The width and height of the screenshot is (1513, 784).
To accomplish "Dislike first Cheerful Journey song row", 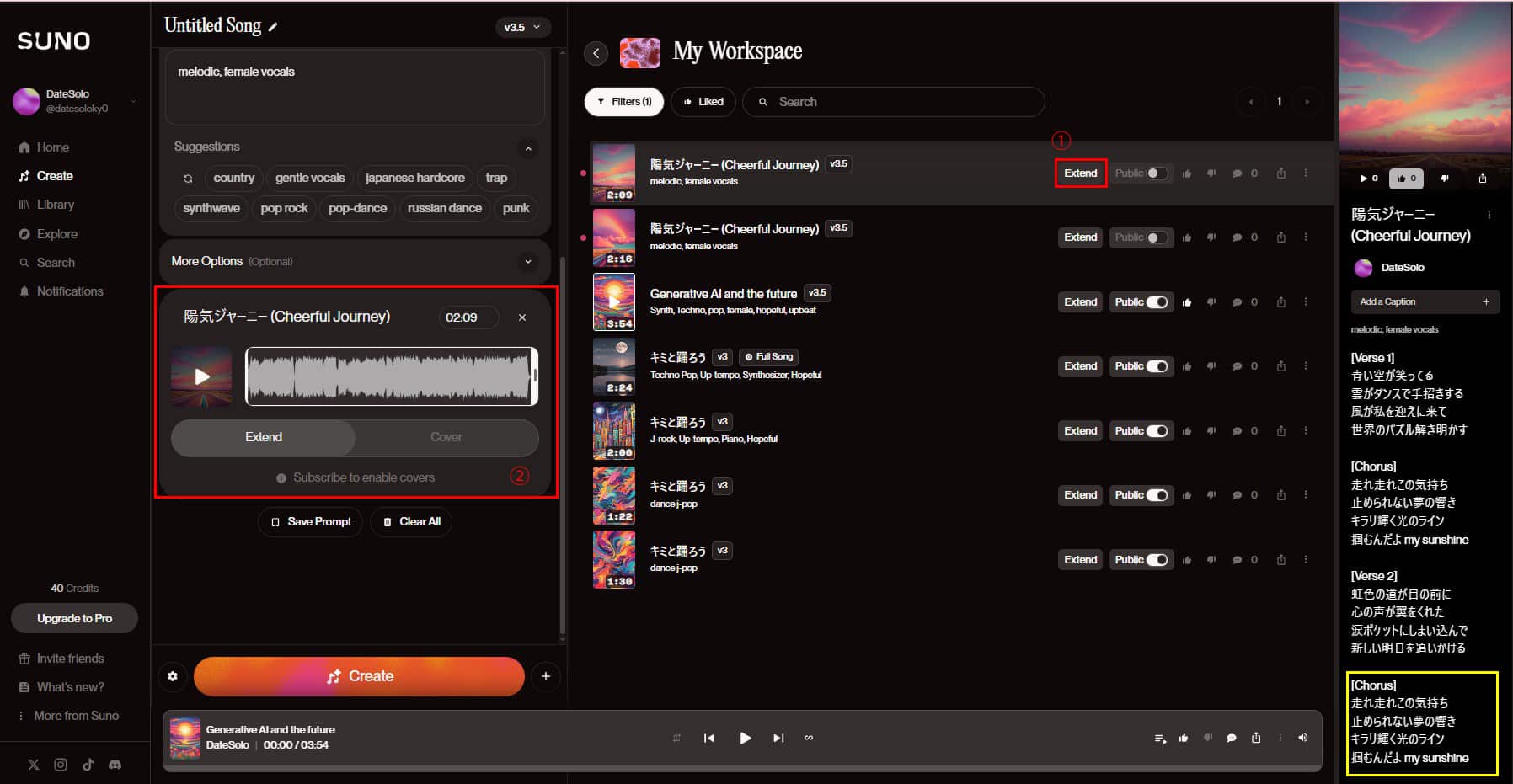I will point(1211,173).
